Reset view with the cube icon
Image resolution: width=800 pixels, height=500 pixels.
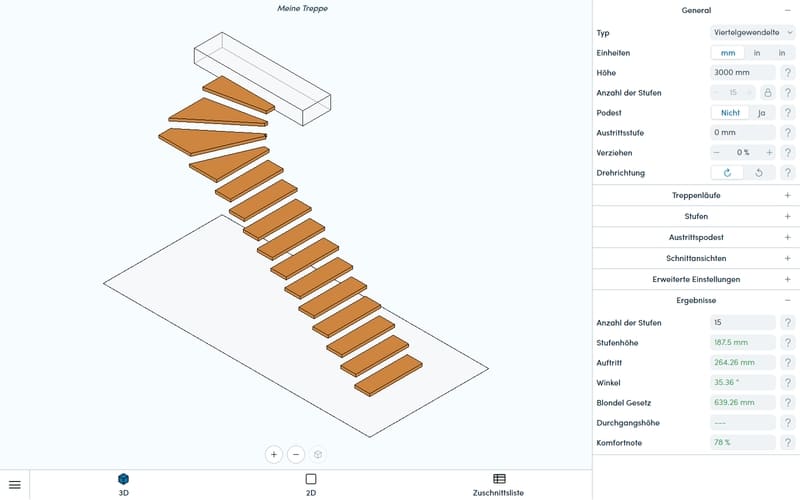[x=318, y=454]
